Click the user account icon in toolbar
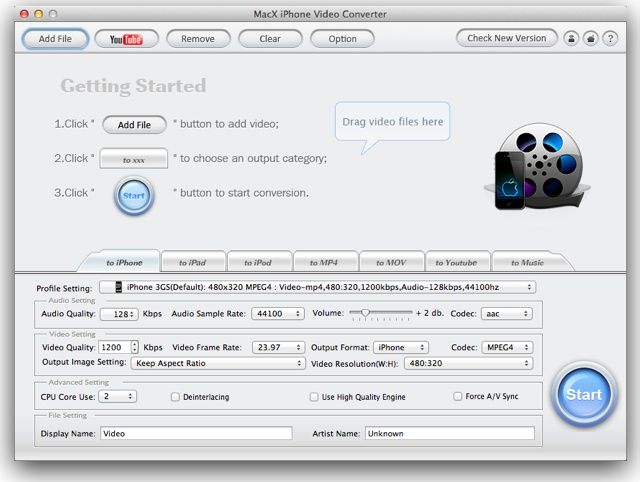Image resolution: width=640 pixels, height=482 pixels. [x=572, y=39]
